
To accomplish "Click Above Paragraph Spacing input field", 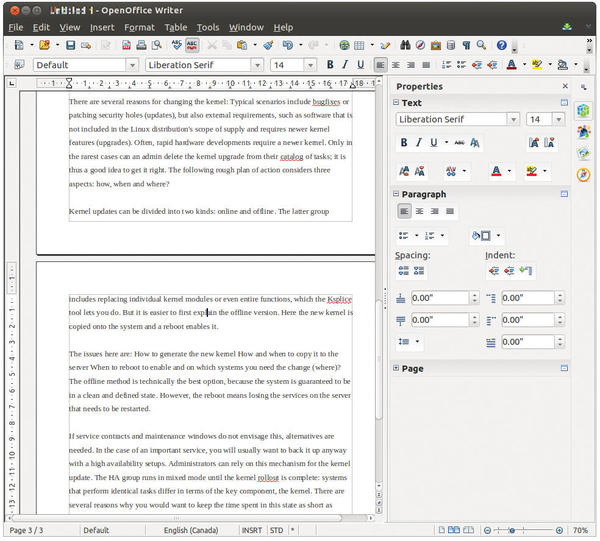I will (440, 298).
